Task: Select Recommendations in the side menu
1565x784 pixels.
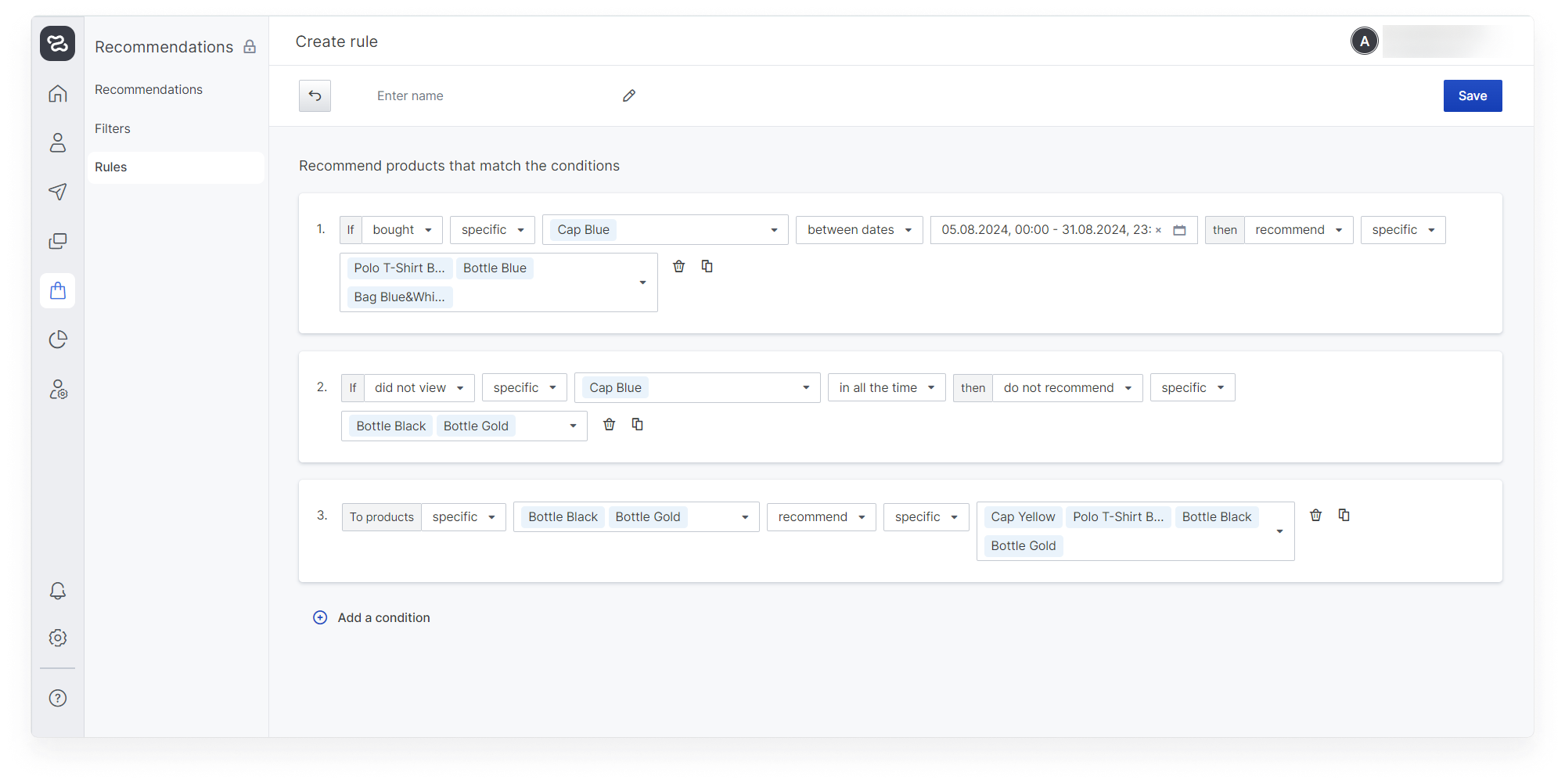Action: (149, 89)
